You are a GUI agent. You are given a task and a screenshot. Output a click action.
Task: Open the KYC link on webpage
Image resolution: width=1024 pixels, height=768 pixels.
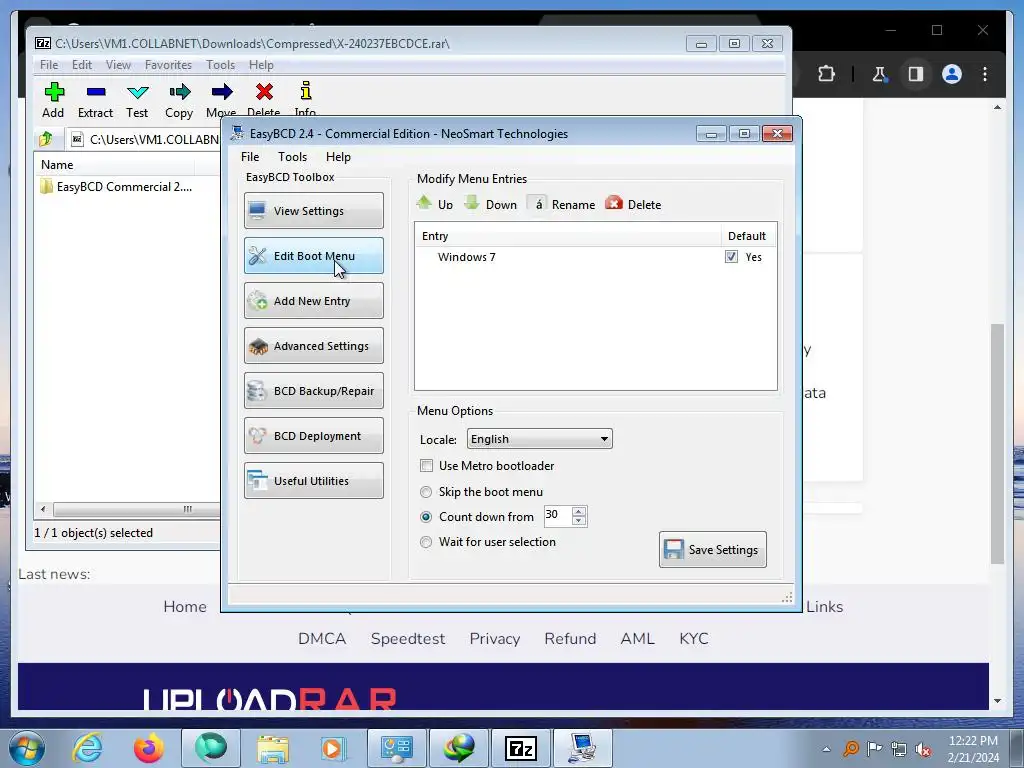pyautogui.click(x=694, y=639)
